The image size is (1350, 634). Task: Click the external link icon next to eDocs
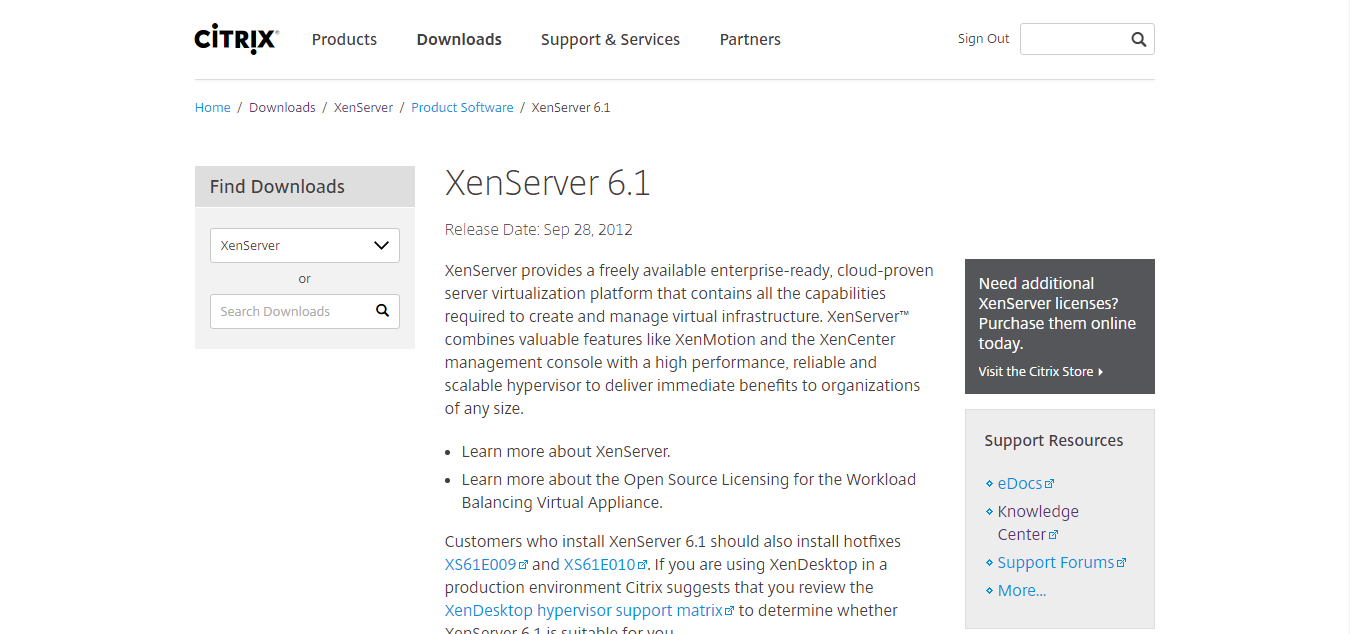point(1050,484)
